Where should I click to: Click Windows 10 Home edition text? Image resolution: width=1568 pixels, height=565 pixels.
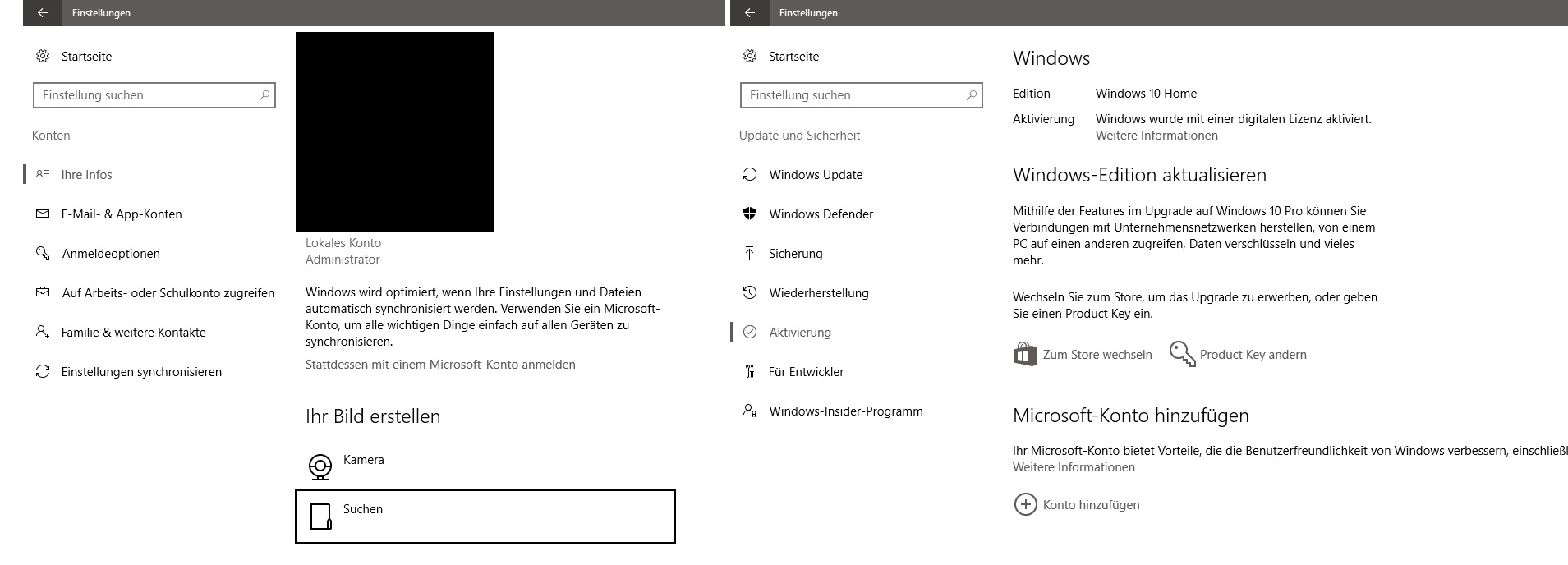click(1146, 94)
